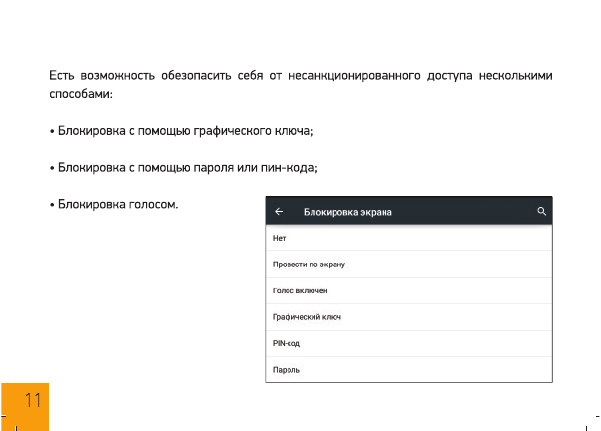601x431 pixels.
Task: Open search with the magnifier icon
Action: (541, 212)
